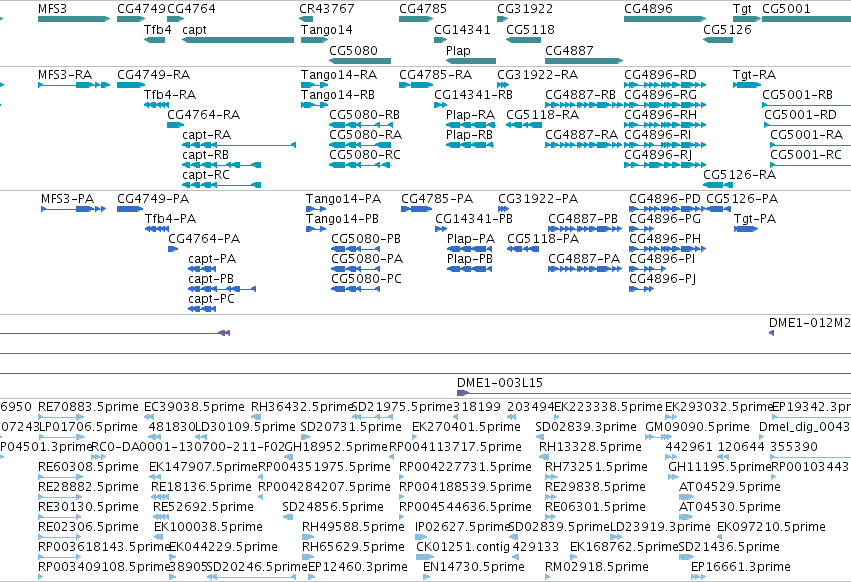Select the DME1-003L15 clone feature
The image size is (851, 582).
point(654,393)
